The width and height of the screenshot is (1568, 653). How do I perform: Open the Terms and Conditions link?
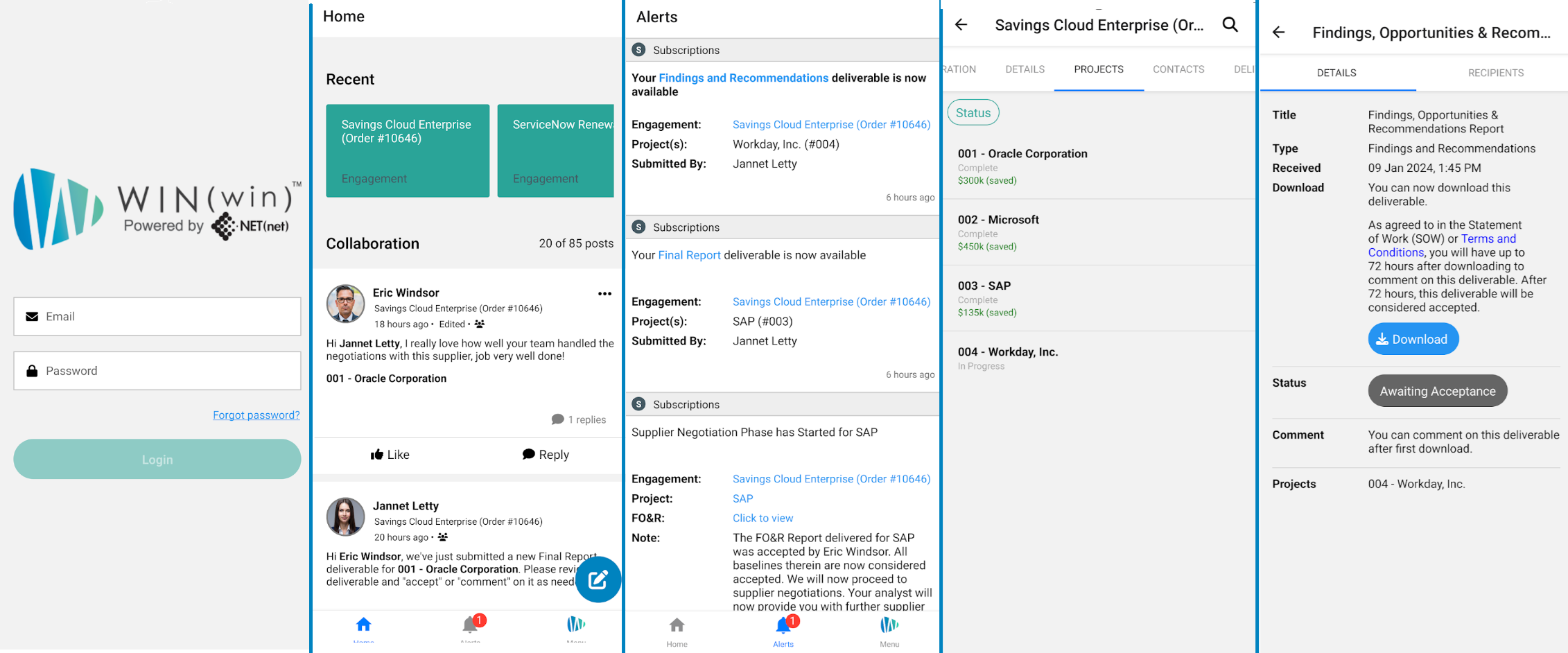1442,245
